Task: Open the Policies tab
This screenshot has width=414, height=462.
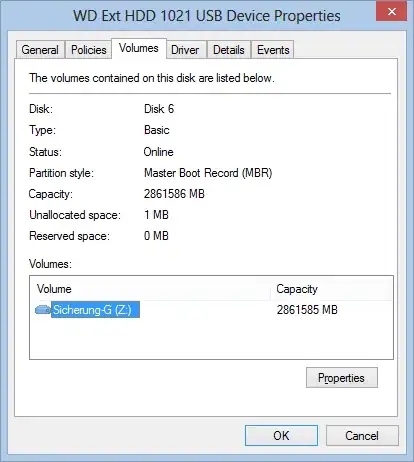Action: tap(89, 50)
